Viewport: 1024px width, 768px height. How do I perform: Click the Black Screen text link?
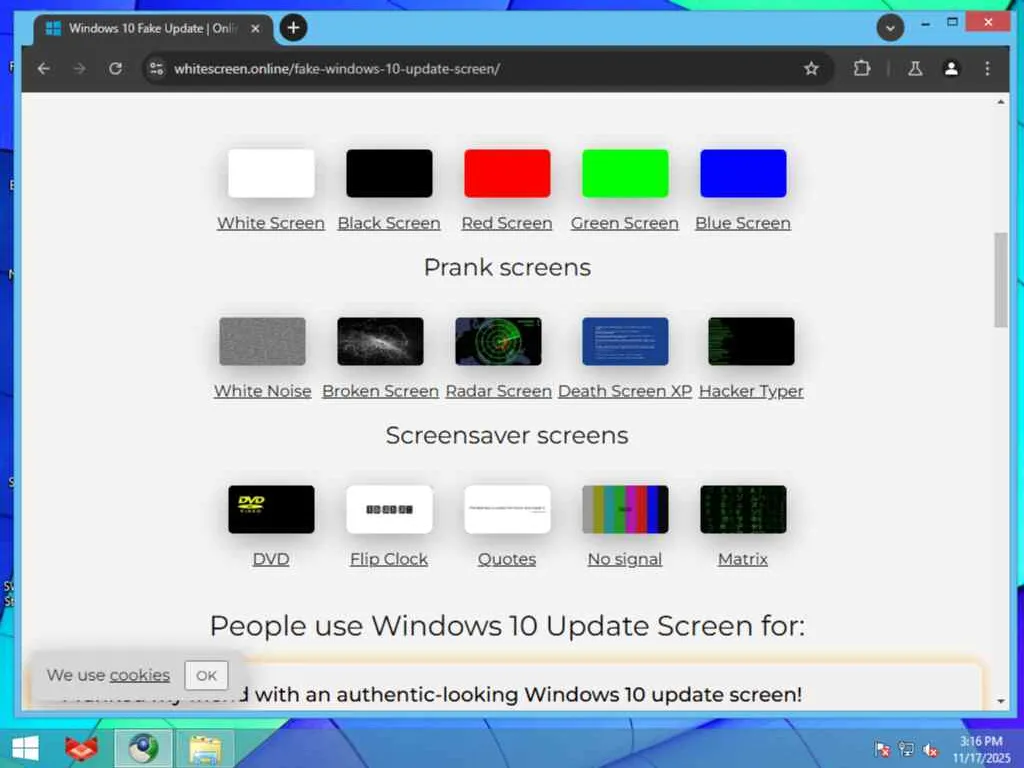tap(389, 223)
